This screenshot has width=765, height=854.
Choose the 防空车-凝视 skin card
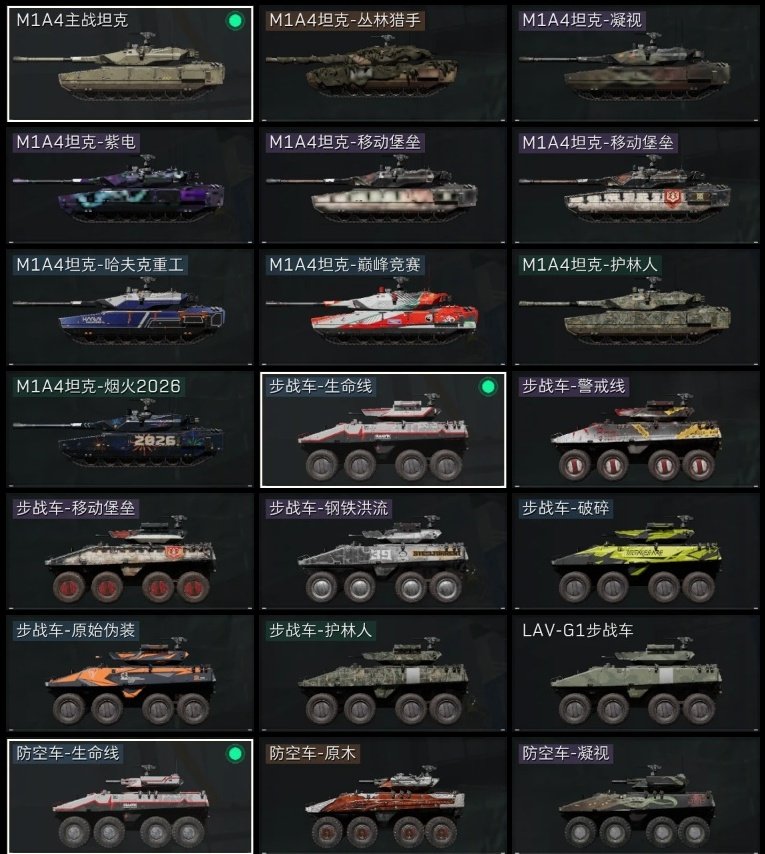coord(635,796)
